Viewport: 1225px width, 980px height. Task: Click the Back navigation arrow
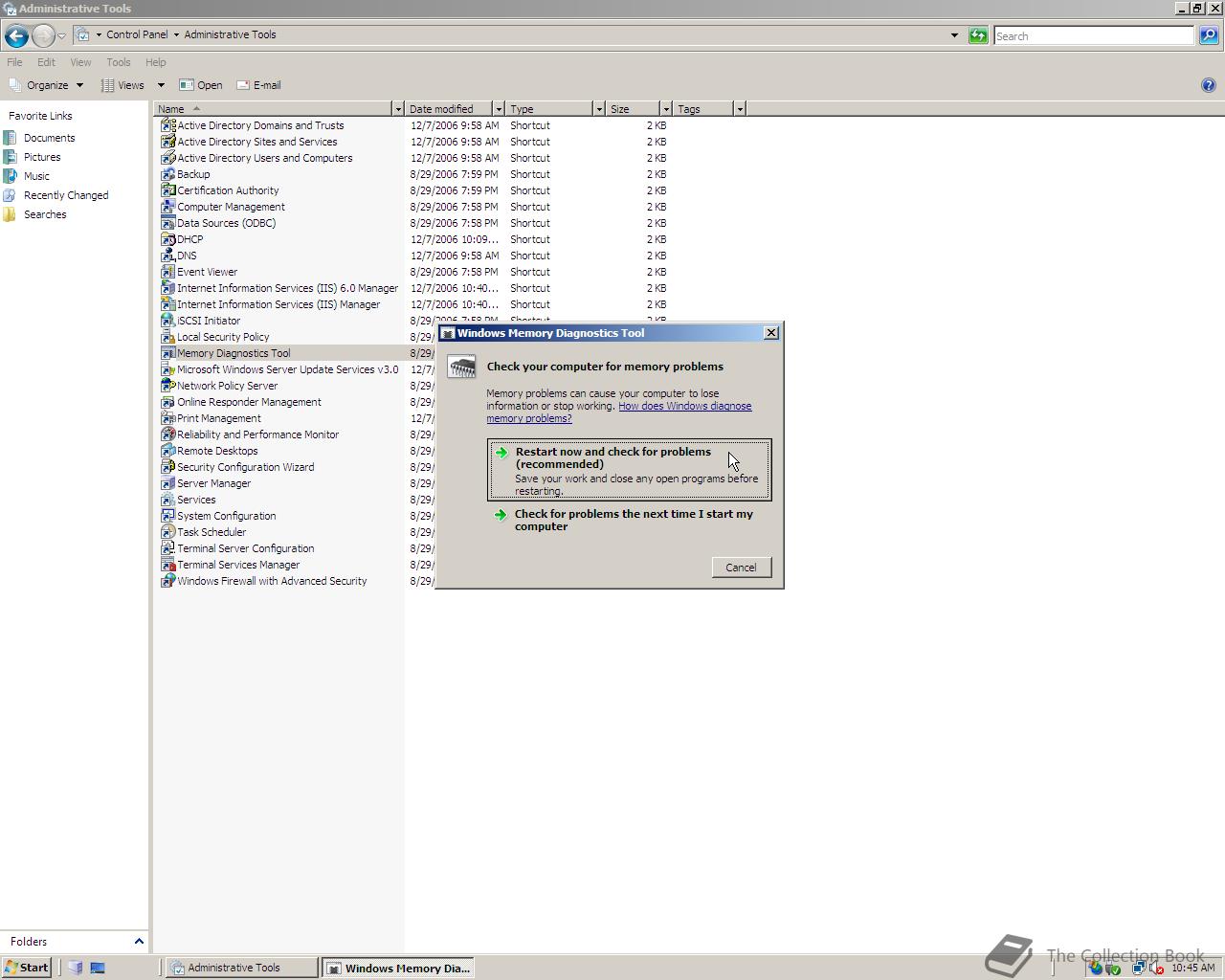tap(16, 36)
